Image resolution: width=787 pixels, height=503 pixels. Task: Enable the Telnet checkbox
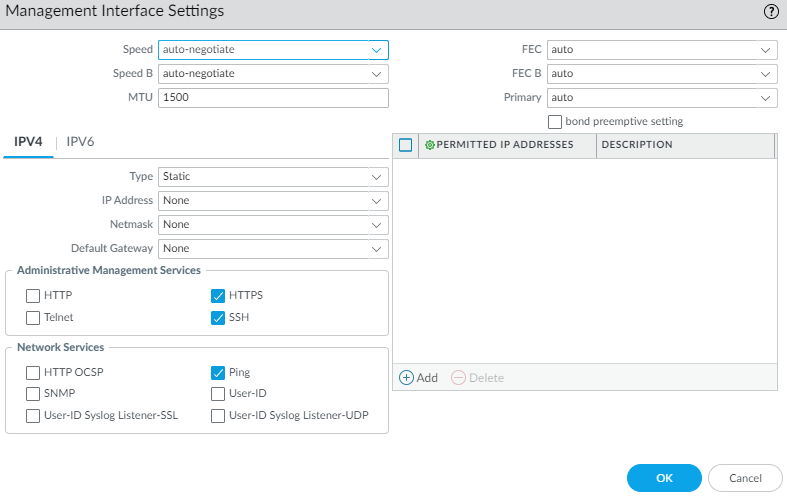(34, 318)
